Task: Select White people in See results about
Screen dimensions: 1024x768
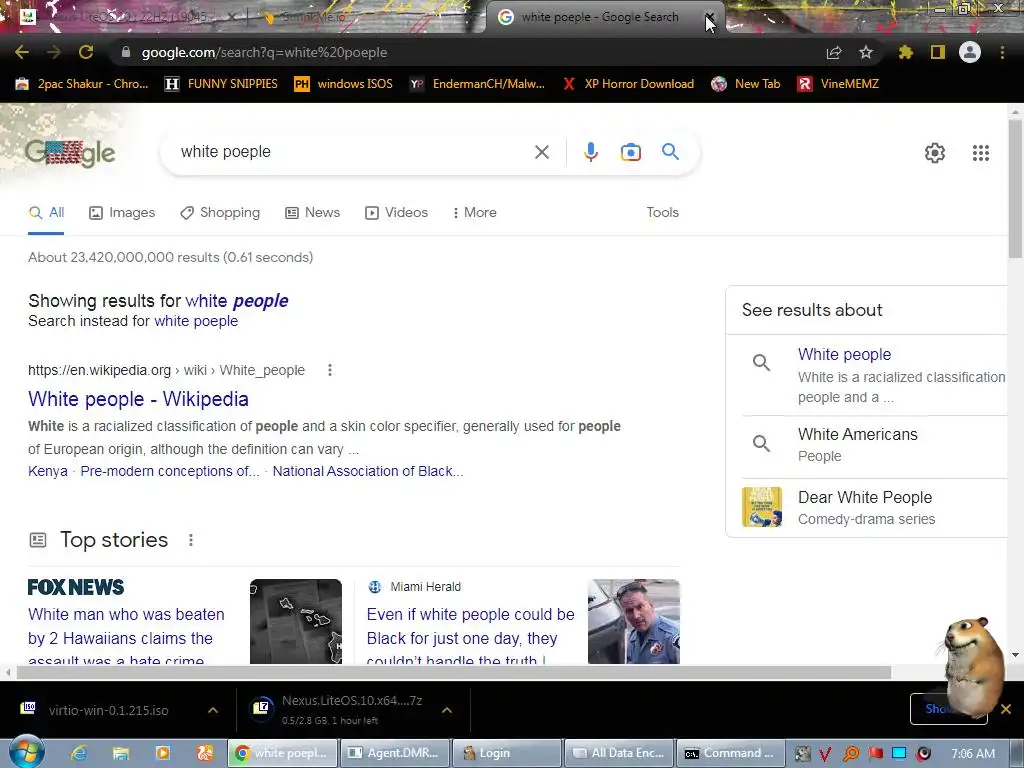Action: (874, 375)
